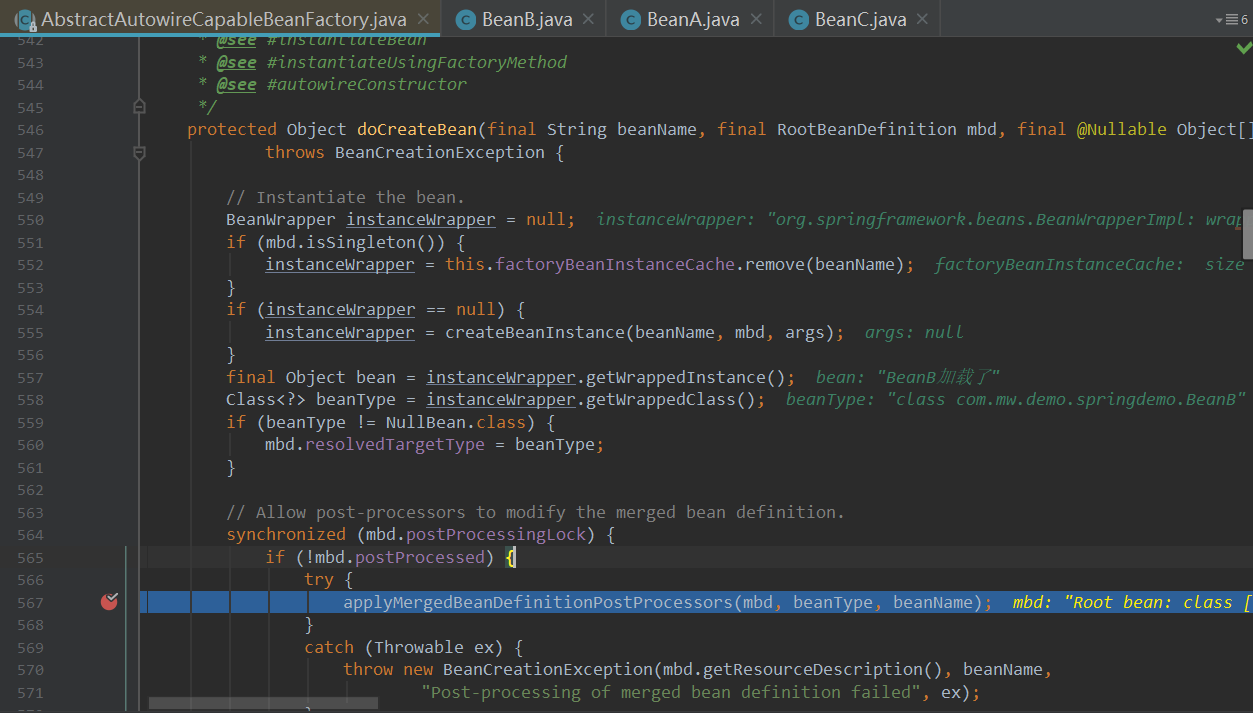Click postProcessingLock field reference
This screenshot has height=713, width=1253.
495,534
